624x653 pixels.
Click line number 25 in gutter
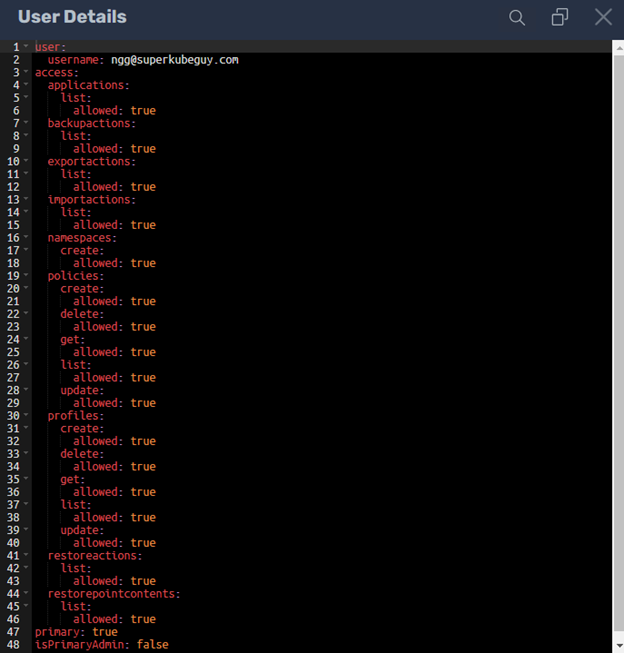[13, 352]
